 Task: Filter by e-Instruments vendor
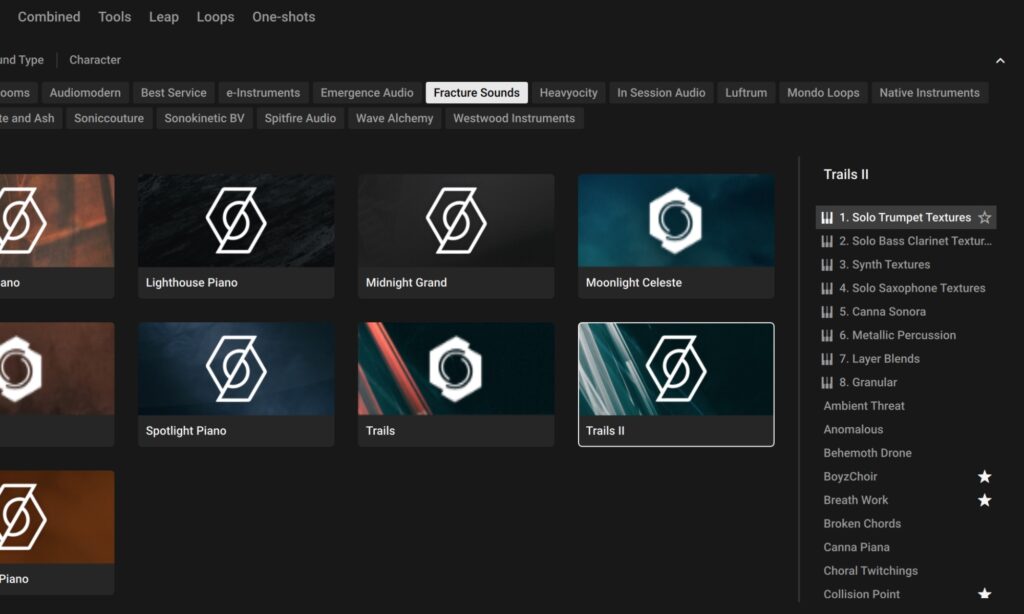click(x=263, y=93)
